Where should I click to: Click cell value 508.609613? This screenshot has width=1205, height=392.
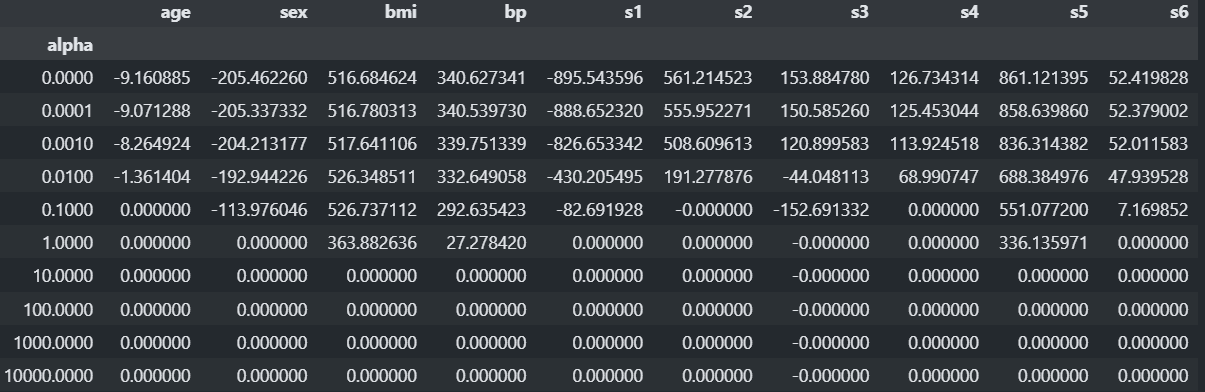coord(707,143)
